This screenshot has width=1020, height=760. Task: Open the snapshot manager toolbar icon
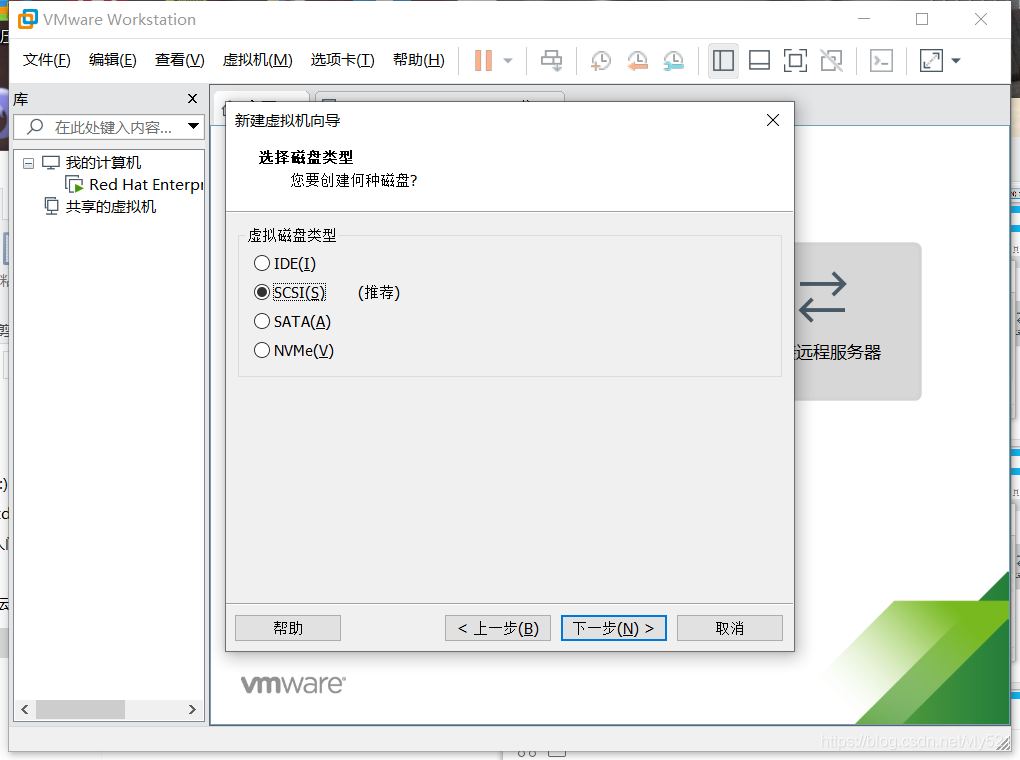tap(673, 61)
